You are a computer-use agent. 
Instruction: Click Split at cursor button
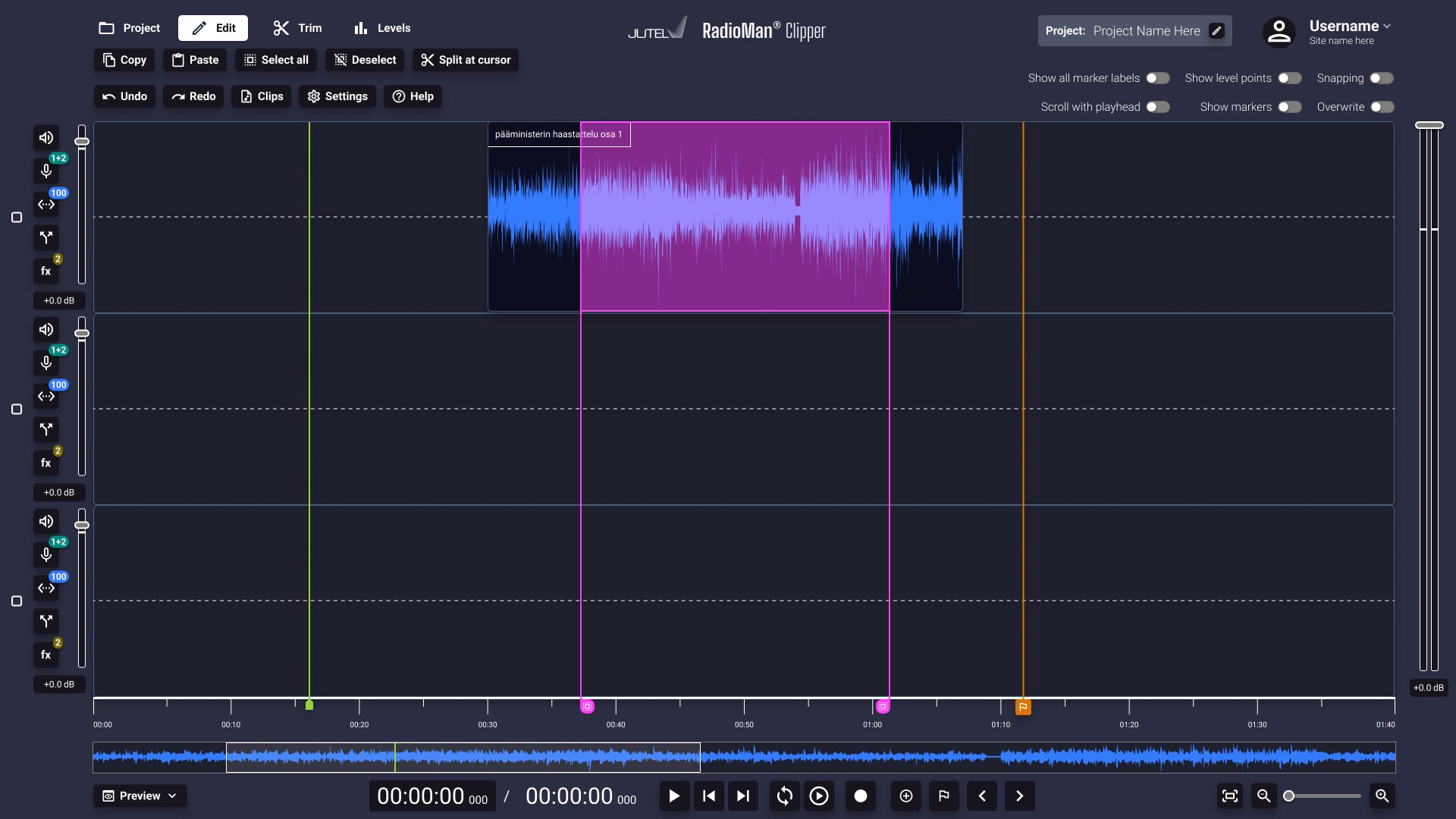(466, 60)
